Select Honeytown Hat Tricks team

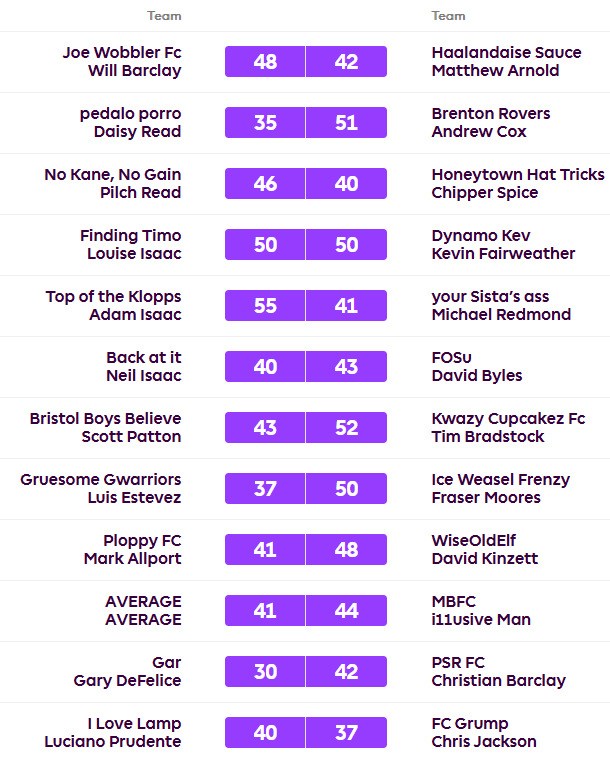pos(518,175)
